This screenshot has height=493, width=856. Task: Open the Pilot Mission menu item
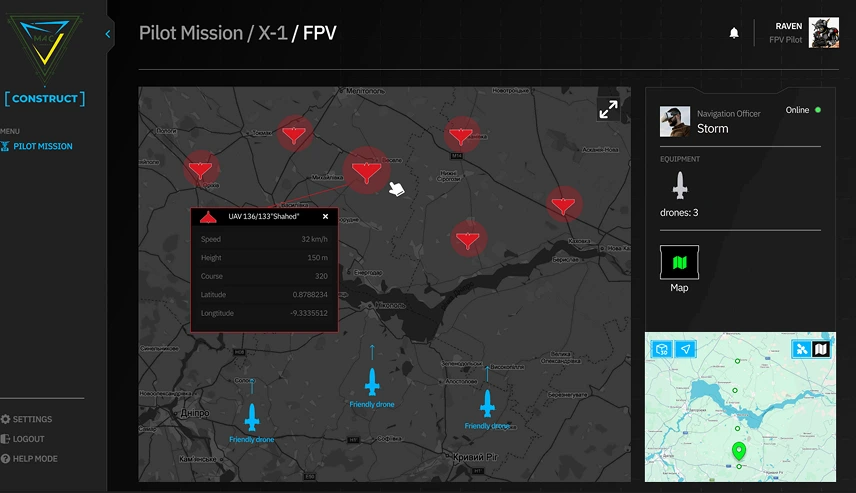pyautogui.click(x=37, y=146)
